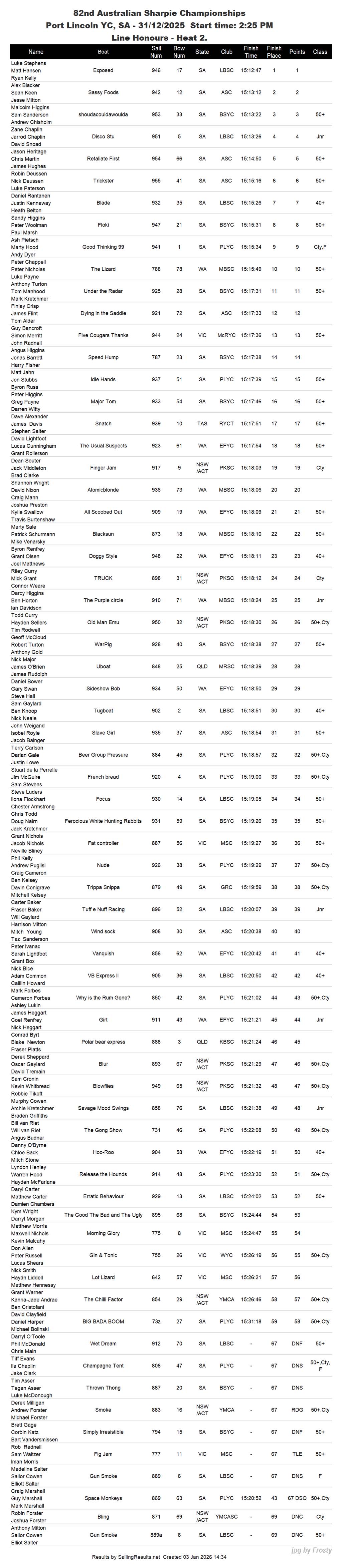
Task: Click the 'Ferocious White Hunting Rabbits' boat
Action: 103,821
